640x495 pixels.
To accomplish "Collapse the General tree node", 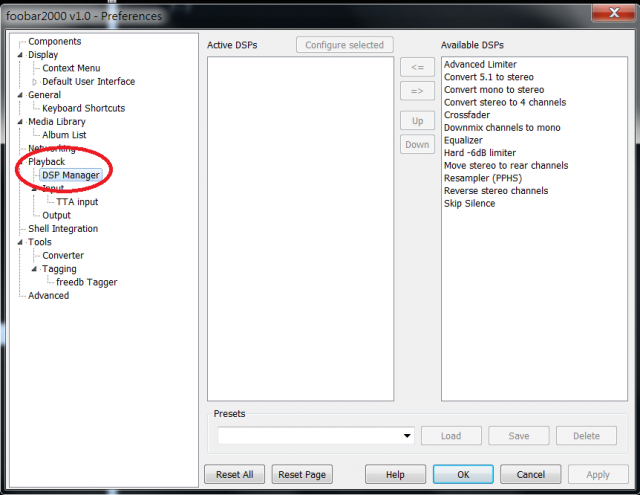I will coord(20,95).
